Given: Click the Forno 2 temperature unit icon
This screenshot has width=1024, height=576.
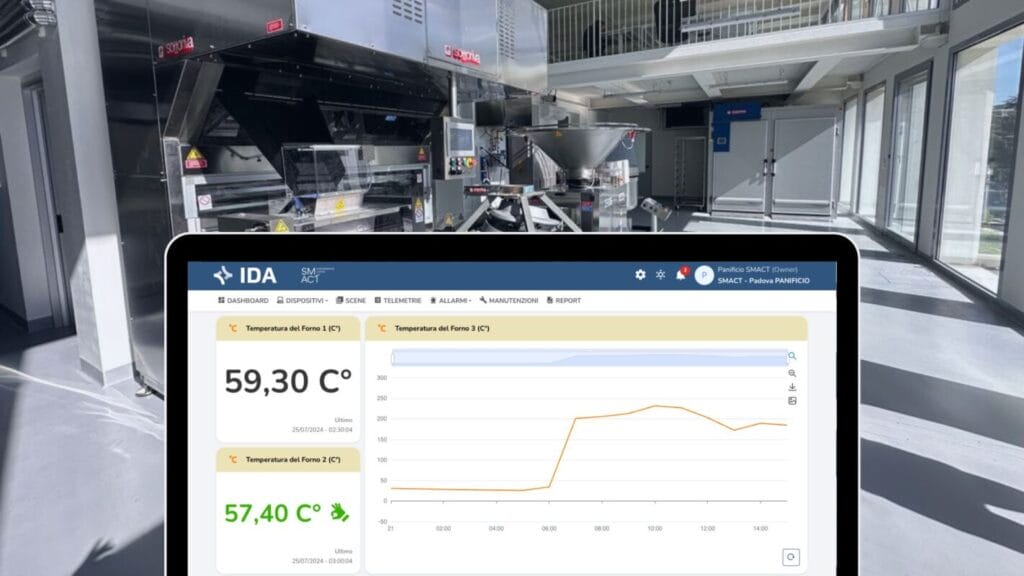Looking at the screenshot, I should click(x=232, y=460).
